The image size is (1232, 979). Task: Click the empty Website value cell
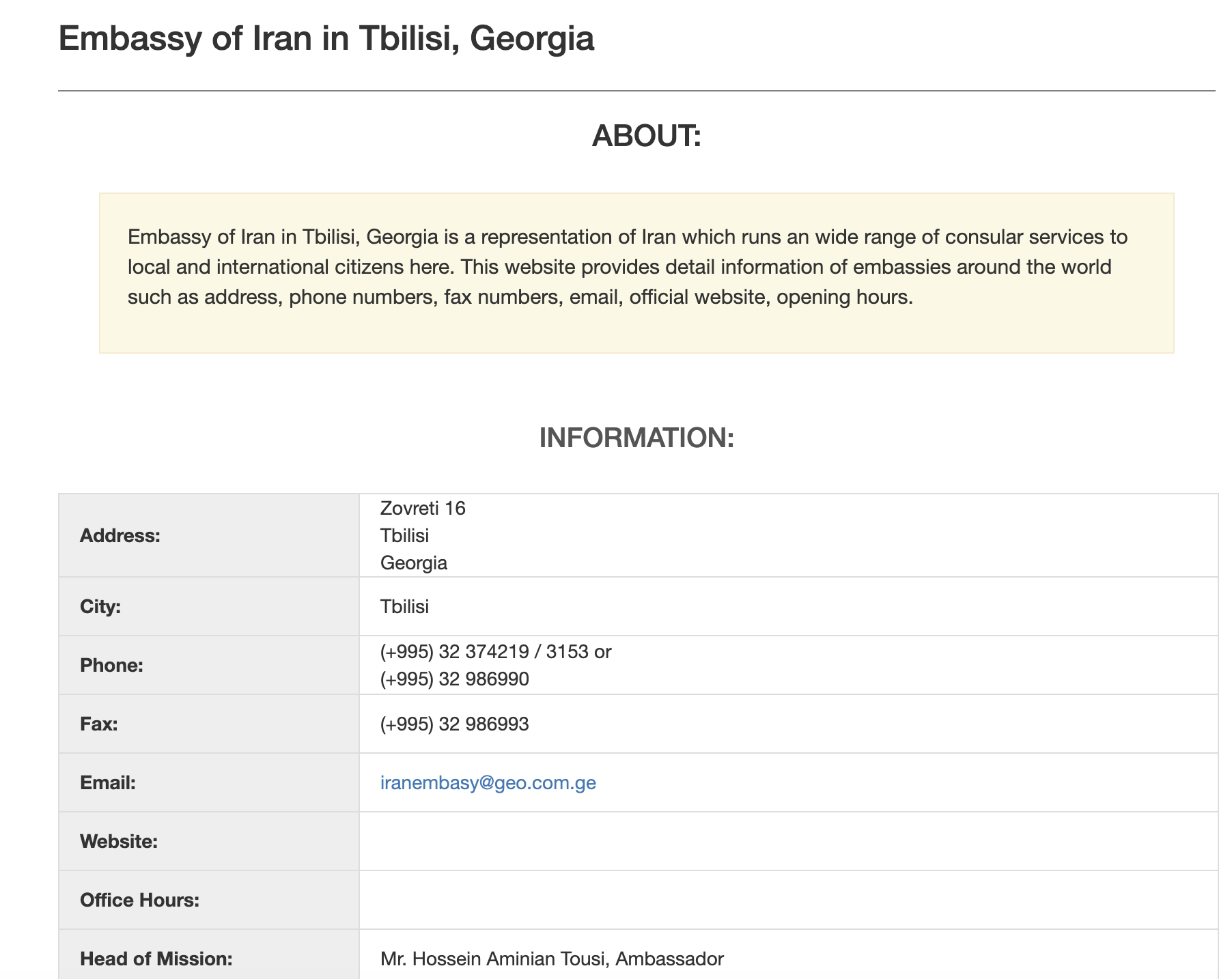click(788, 841)
